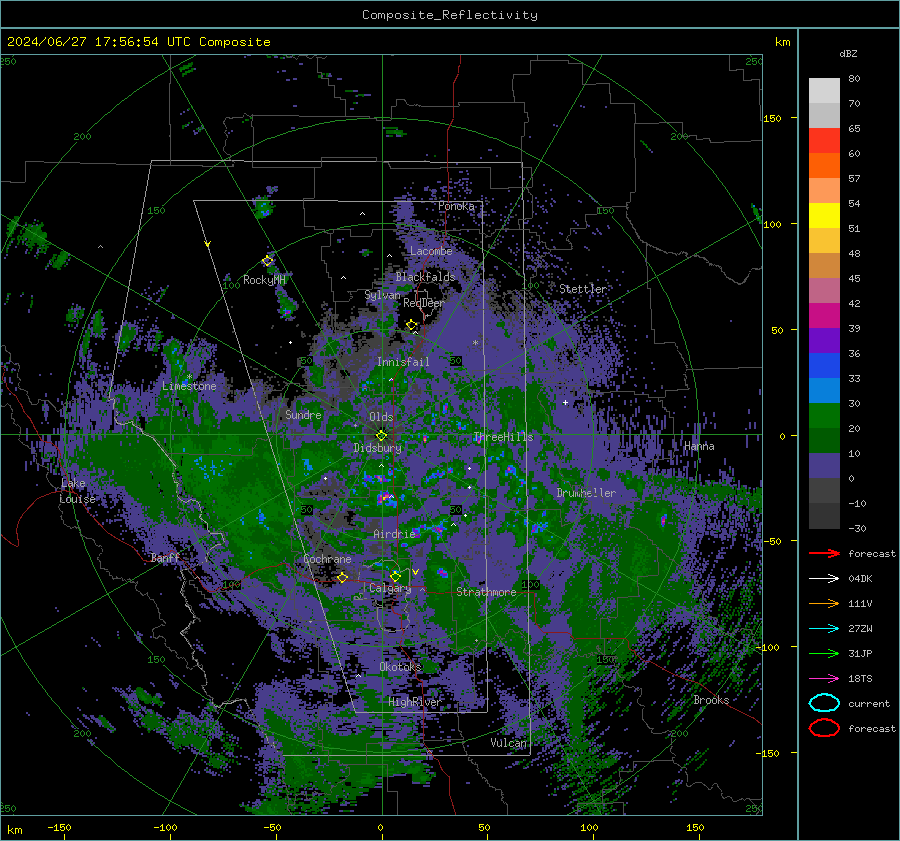The width and height of the screenshot is (900, 841).
Task: Click the km unit label at bottom-left
Action: tap(14, 830)
